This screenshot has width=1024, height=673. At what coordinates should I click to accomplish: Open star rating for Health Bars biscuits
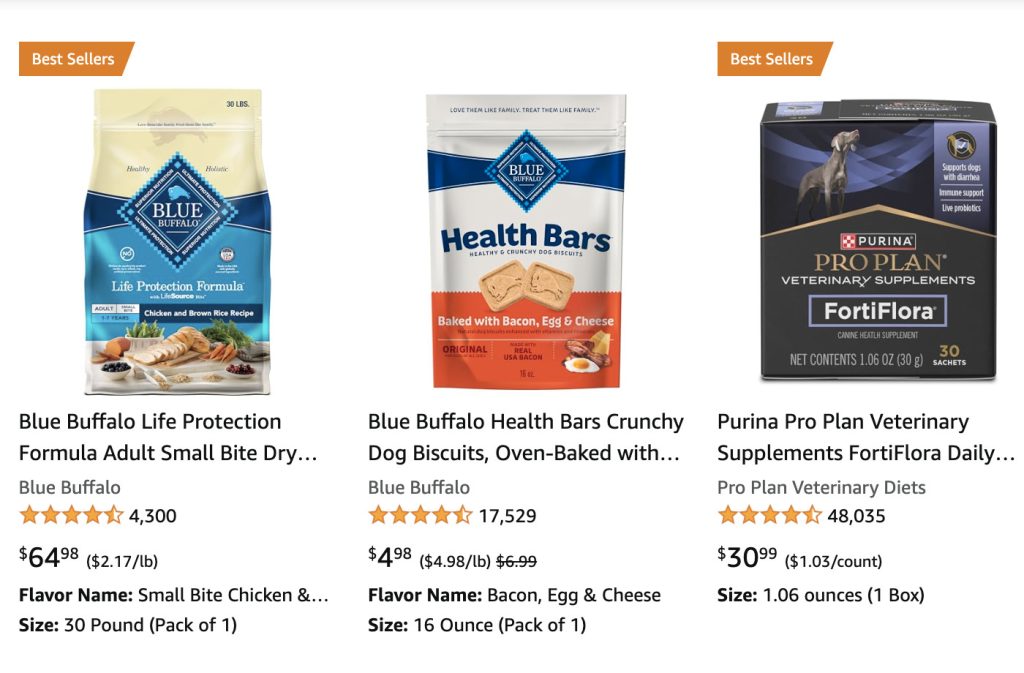pyautogui.click(x=420, y=516)
